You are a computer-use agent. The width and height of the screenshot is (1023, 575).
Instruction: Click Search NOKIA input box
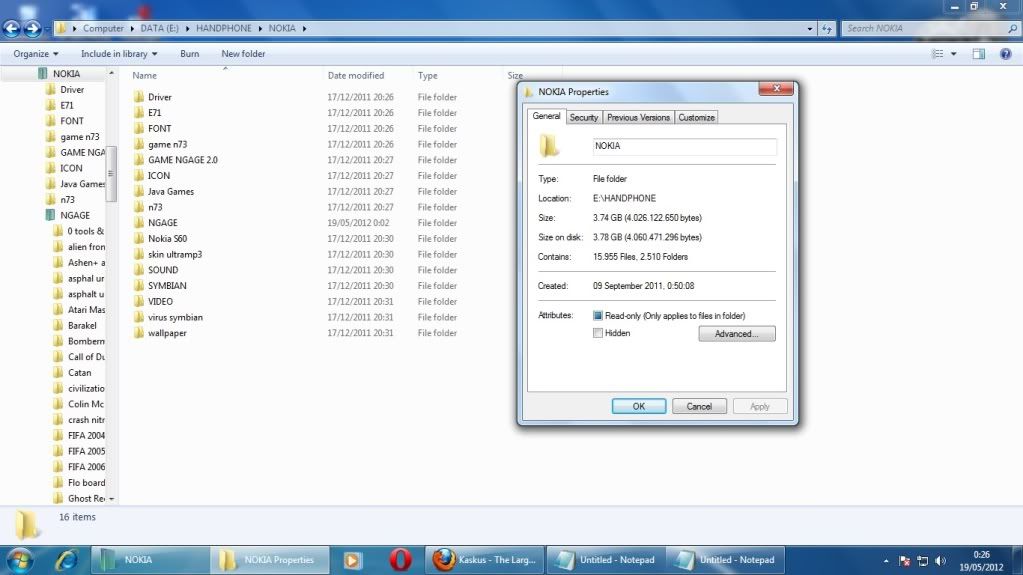[924, 29]
